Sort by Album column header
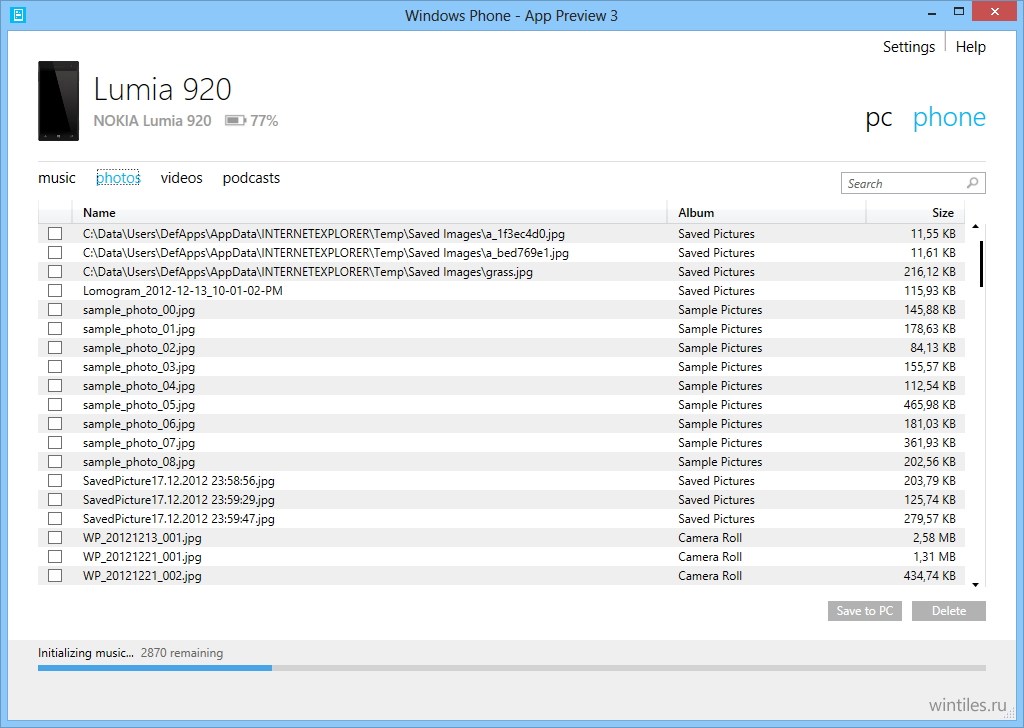Screen dimensions: 1024x728 pos(767,212)
